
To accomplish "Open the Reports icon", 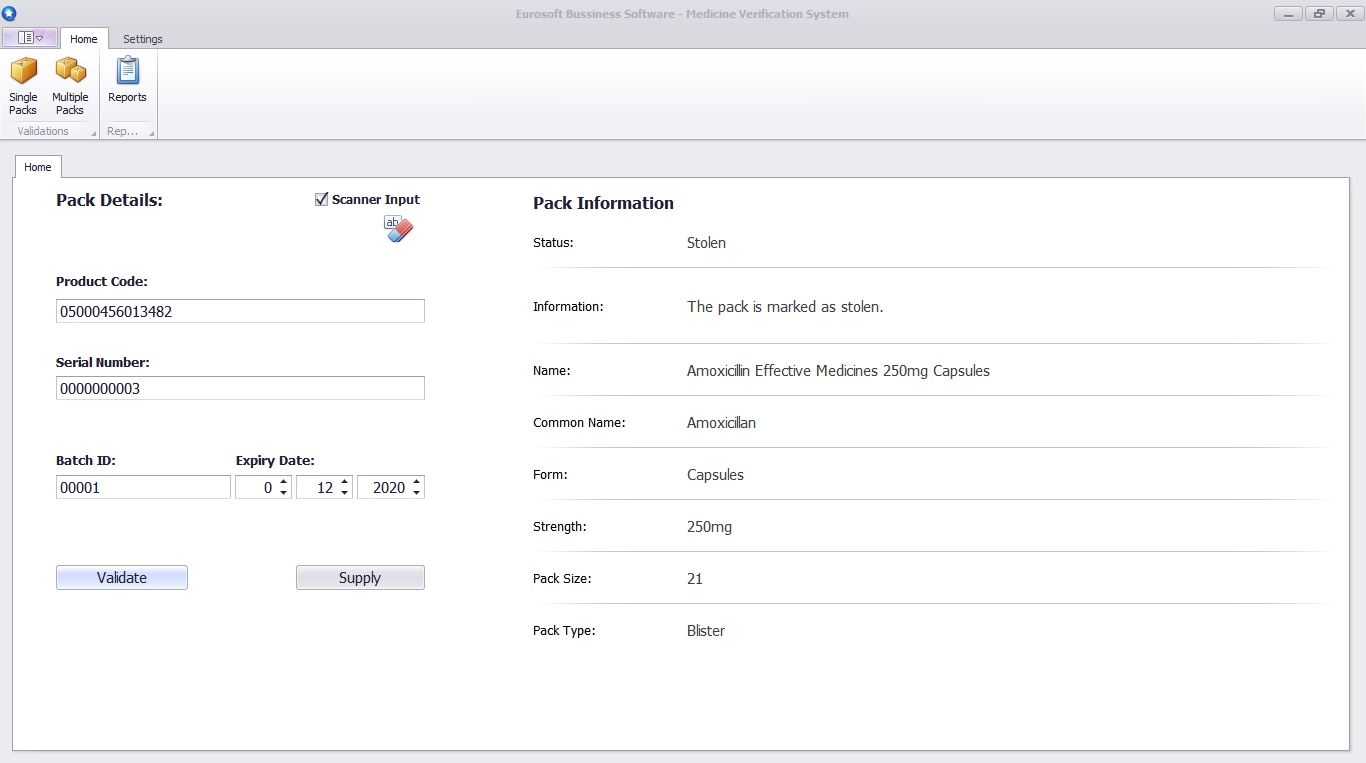I will (127, 80).
